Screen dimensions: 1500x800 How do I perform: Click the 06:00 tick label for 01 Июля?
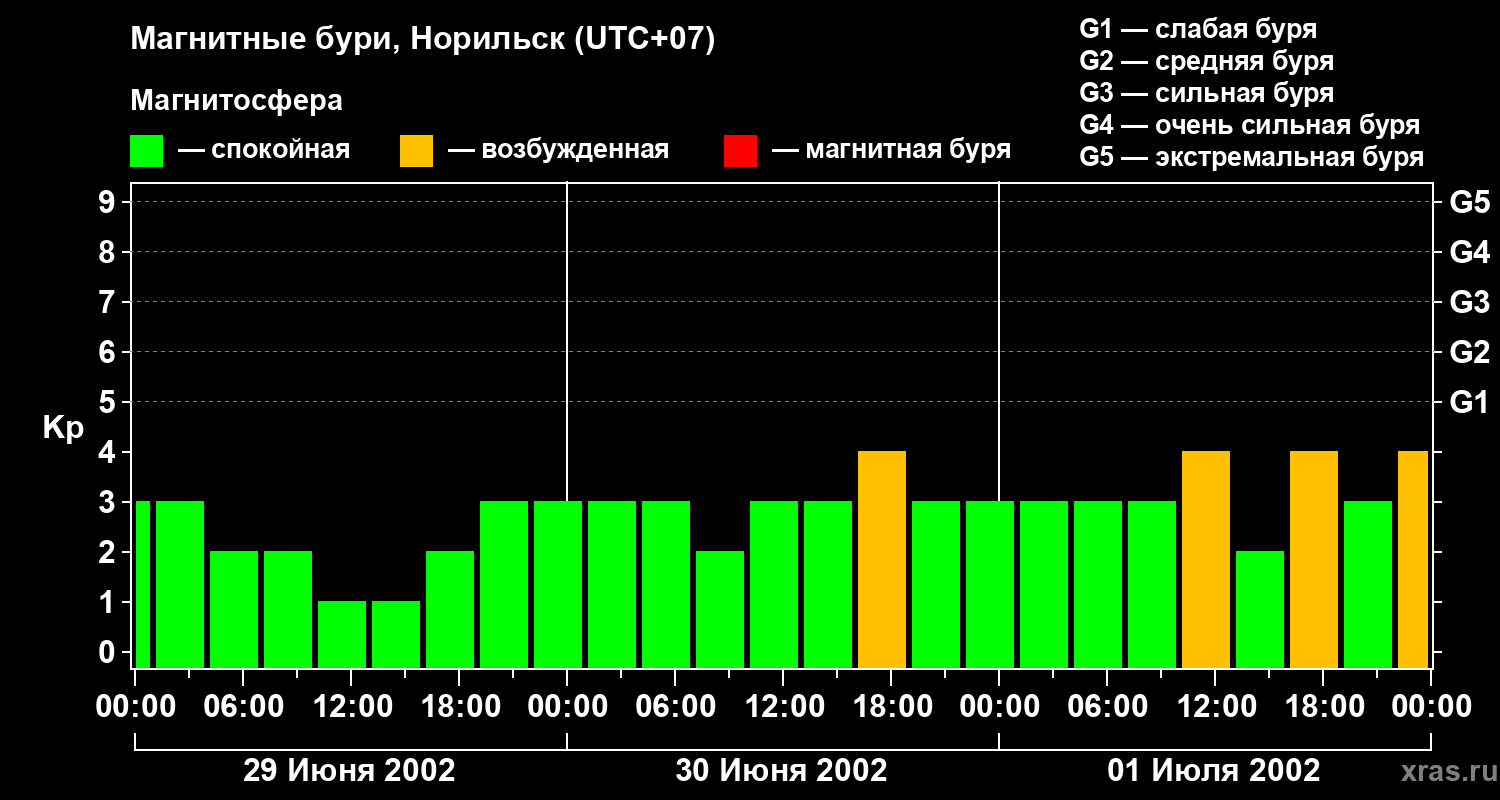(x=1107, y=706)
